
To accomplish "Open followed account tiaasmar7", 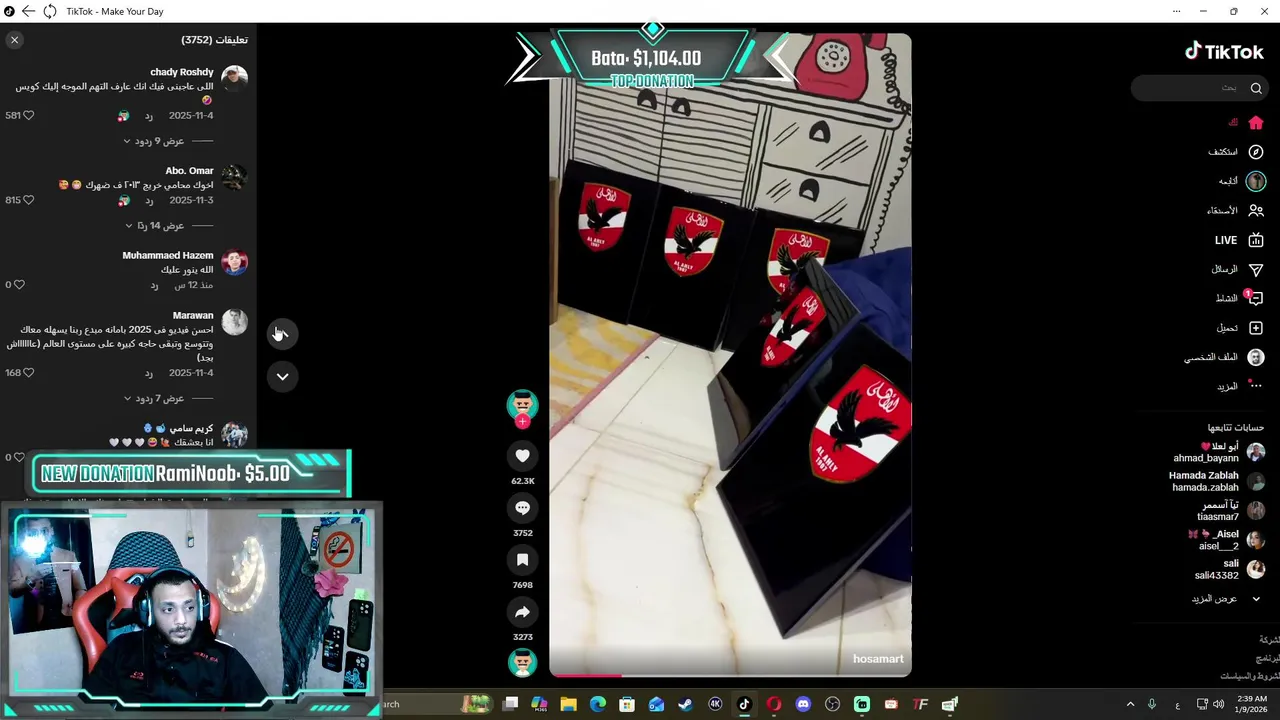I will pos(1231,511).
